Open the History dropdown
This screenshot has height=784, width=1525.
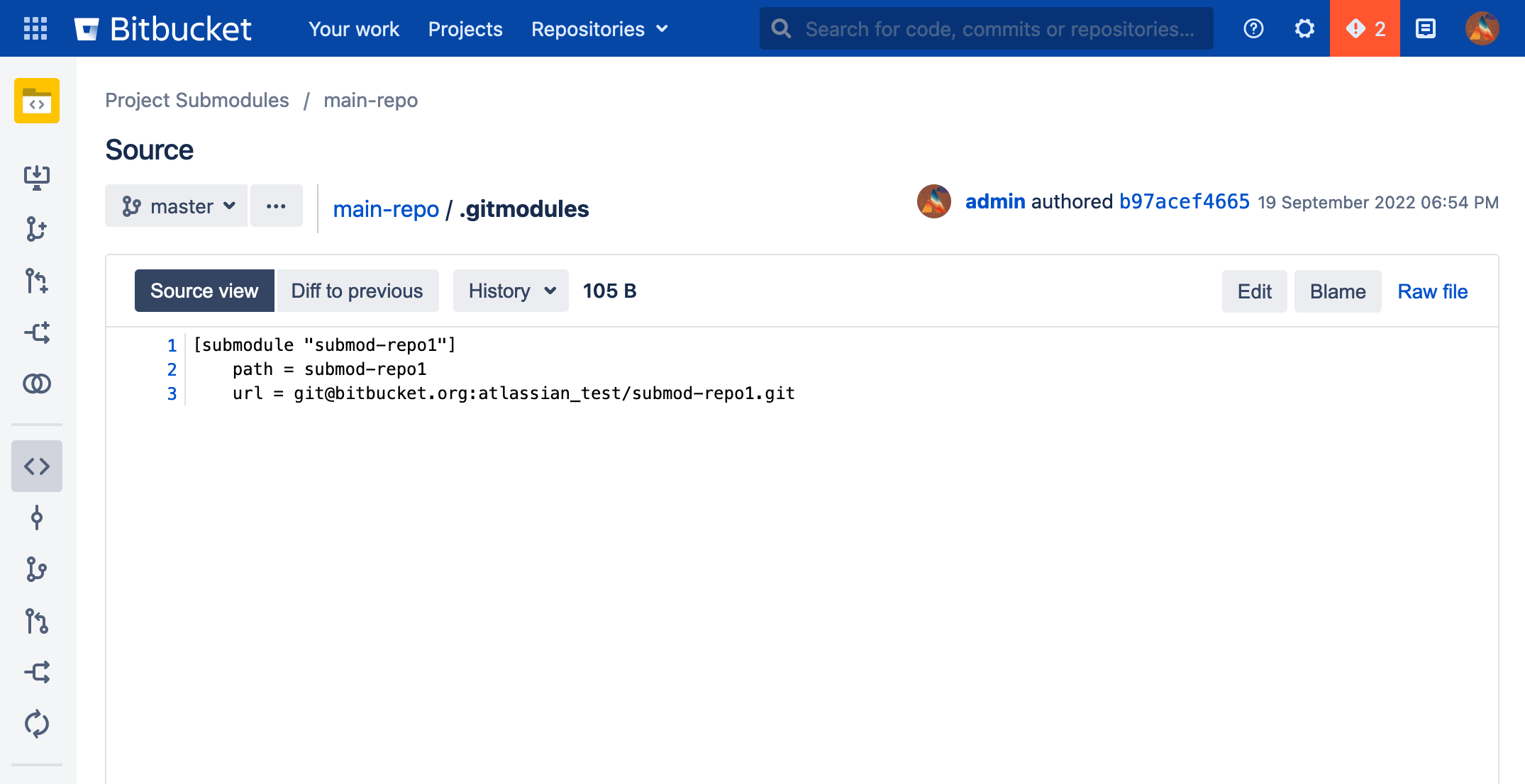pos(511,291)
